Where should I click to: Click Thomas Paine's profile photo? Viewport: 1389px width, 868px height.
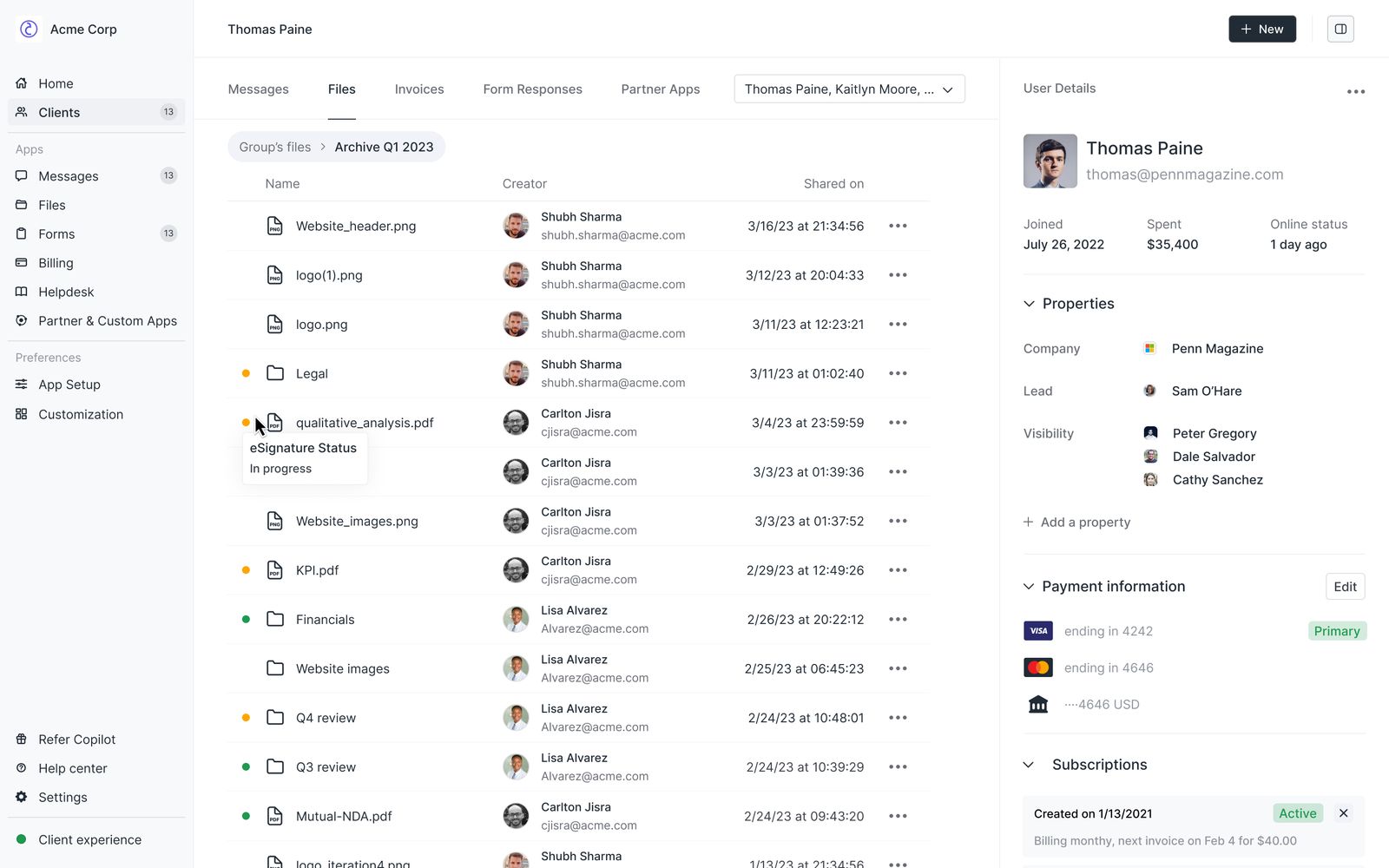point(1050,161)
